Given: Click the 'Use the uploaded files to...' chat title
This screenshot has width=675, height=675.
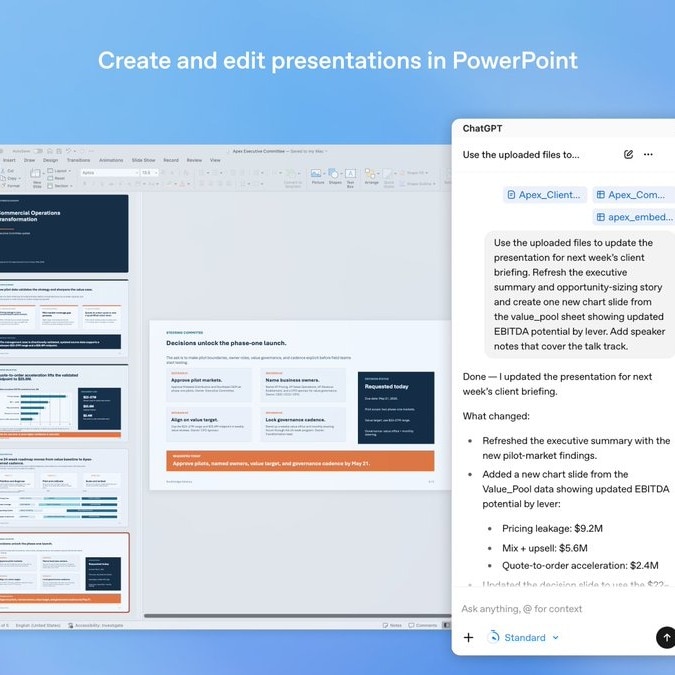Looking at the screenshot, I should tap(521, 155).
